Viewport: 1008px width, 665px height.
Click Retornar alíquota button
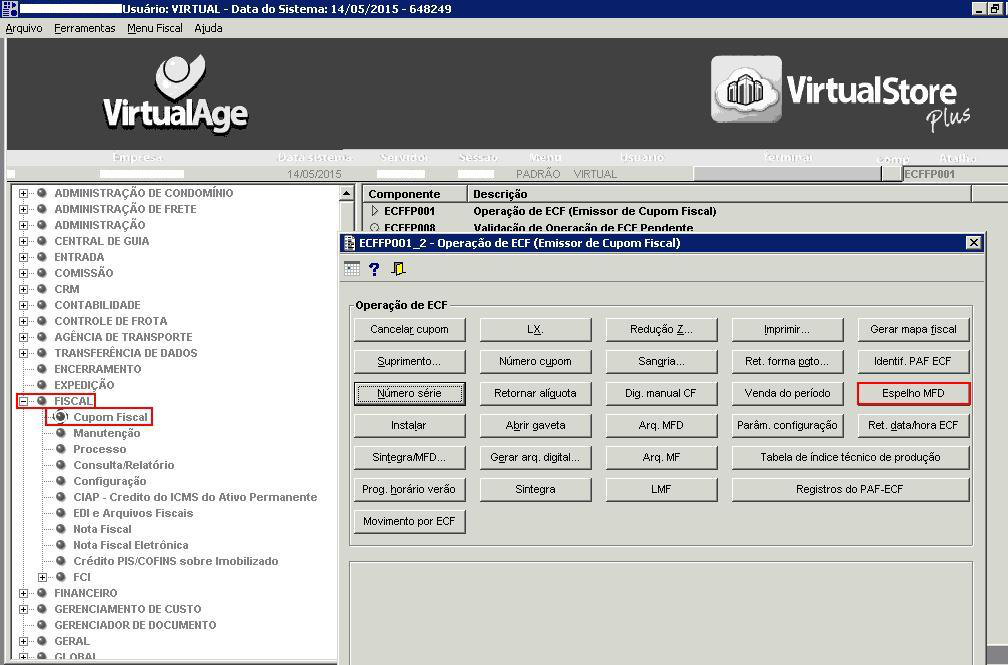point(536,394)
